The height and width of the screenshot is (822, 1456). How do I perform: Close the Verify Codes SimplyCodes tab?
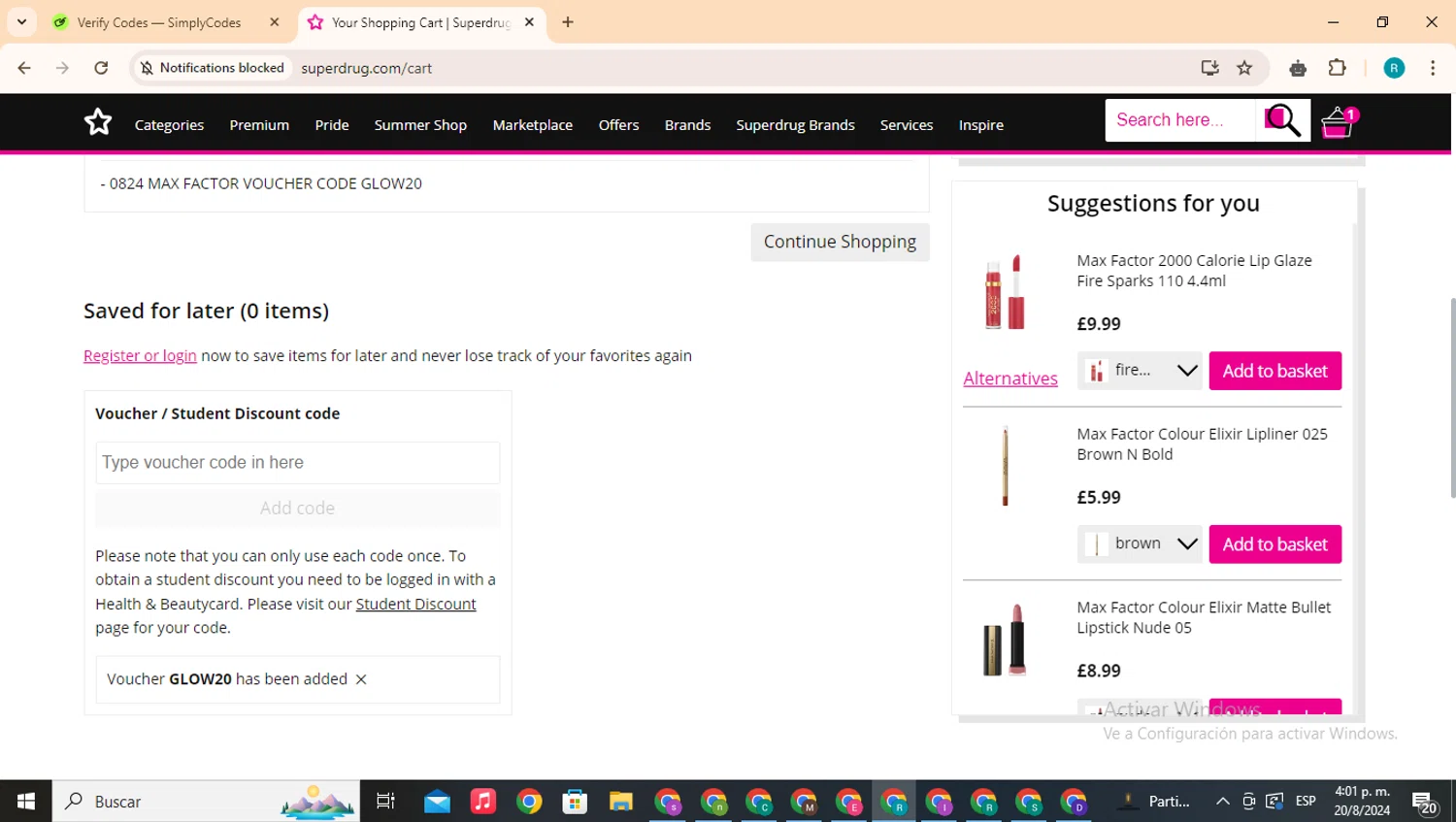[x=275, y=21]
